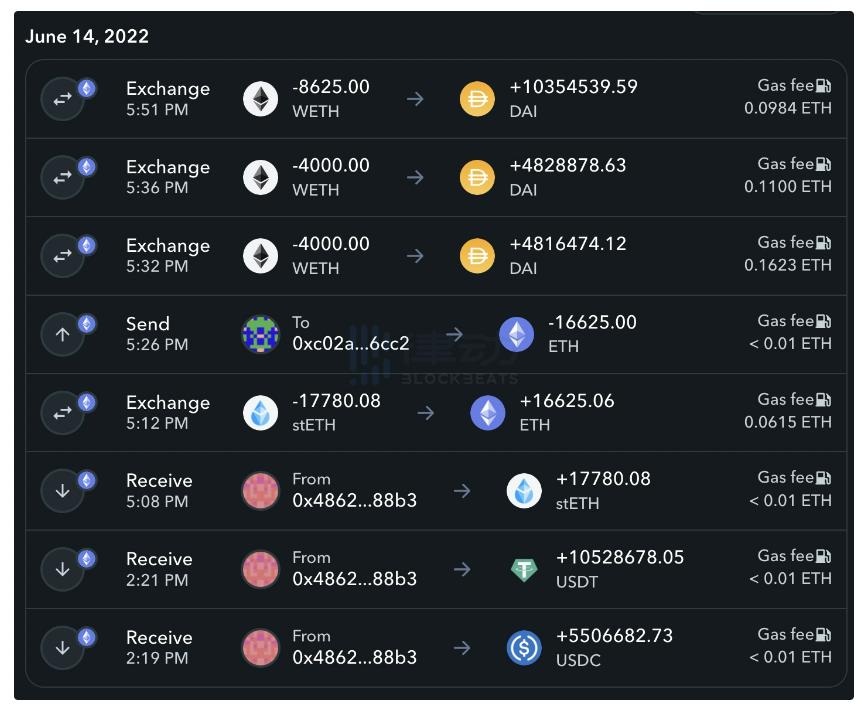Select the 5:32 PM Exchange label
Image resolution: width=862 pixels, height=712 pixels.
click(x=168, y=246)
